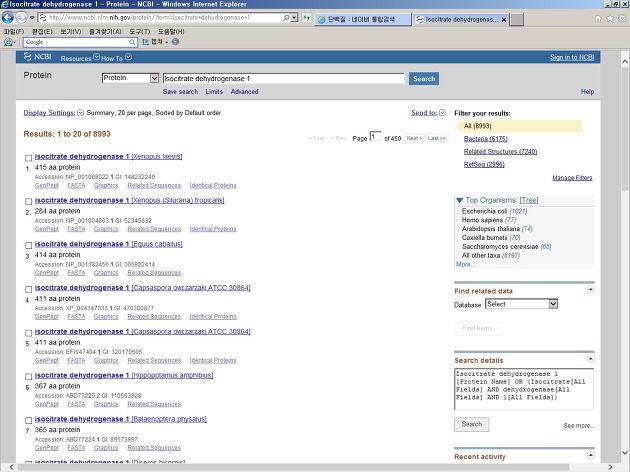Open Graphics for the Equus caballus result
630x472 pixels.
coord(106,273)
